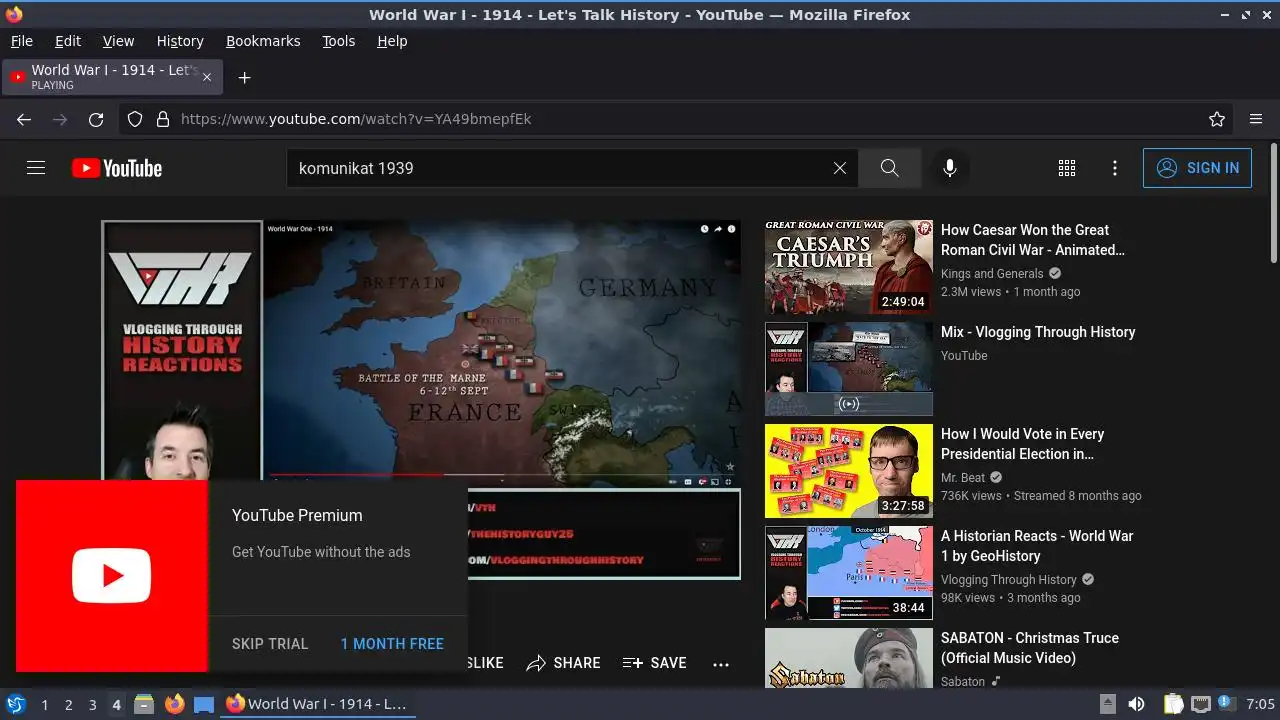
Task: Switch to workspace 1
Action: 44,705
